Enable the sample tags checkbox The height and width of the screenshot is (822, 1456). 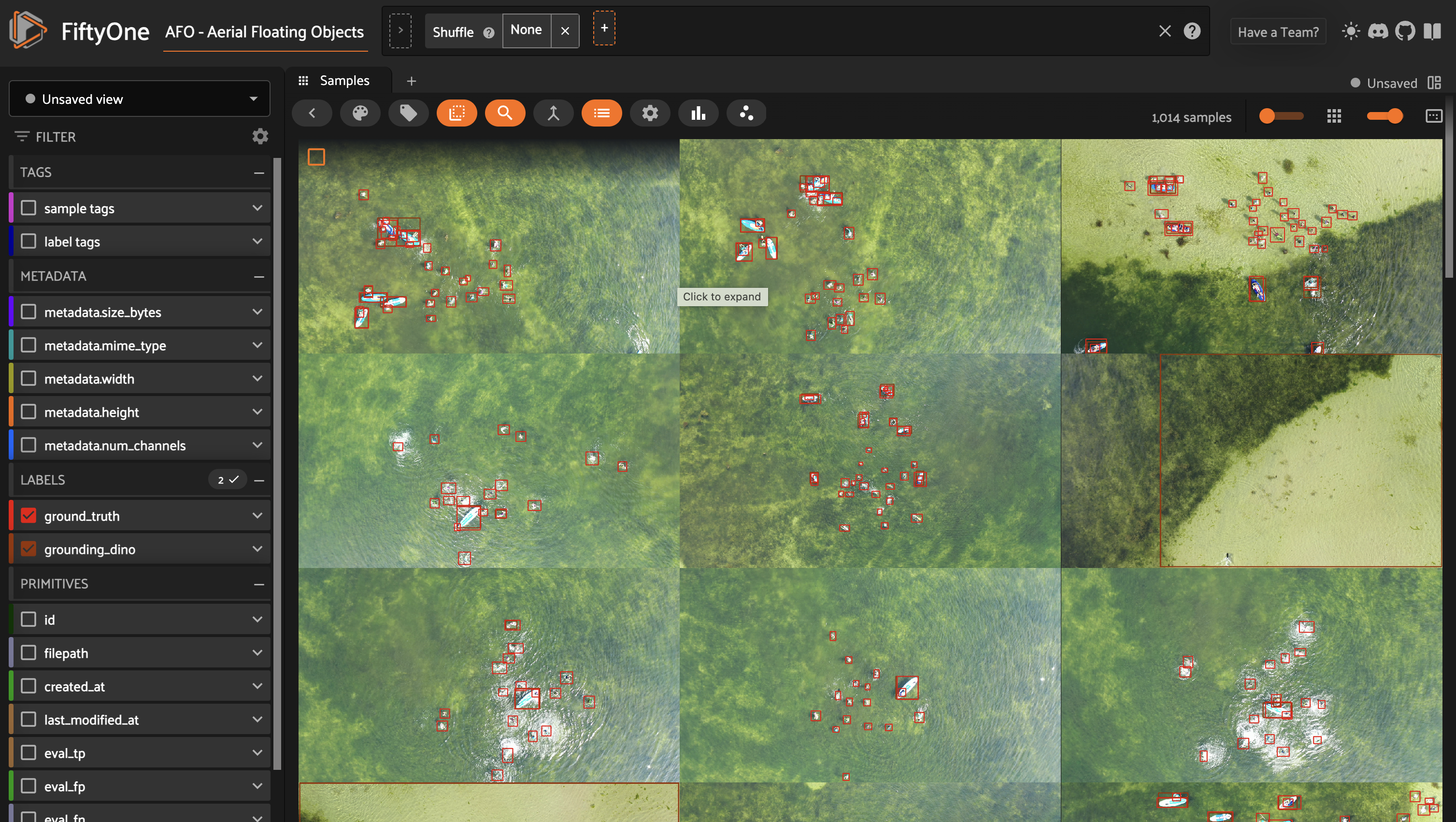pos(29,209)
